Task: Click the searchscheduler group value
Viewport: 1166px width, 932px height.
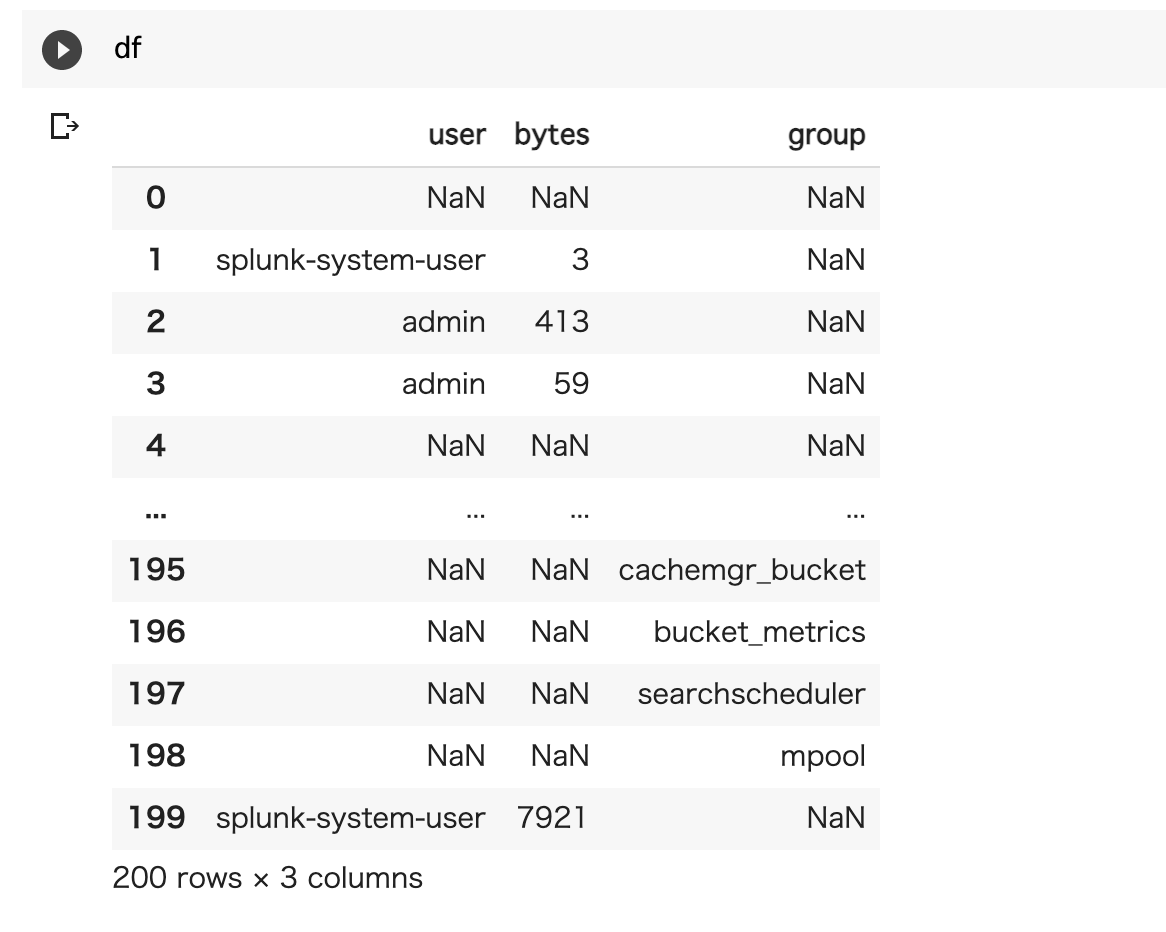Action: 751,694
